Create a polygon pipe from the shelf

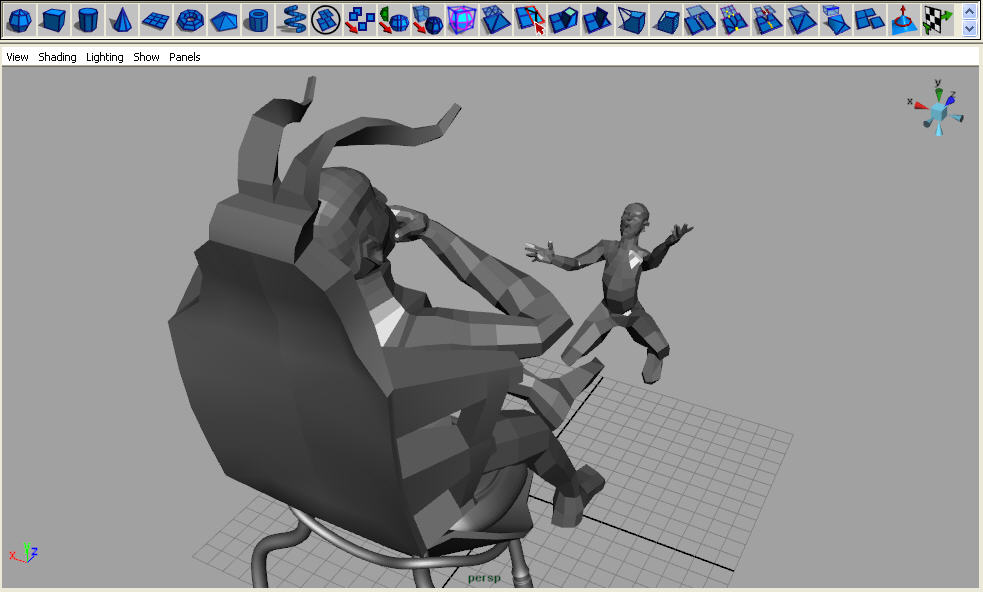pos(257,20)
